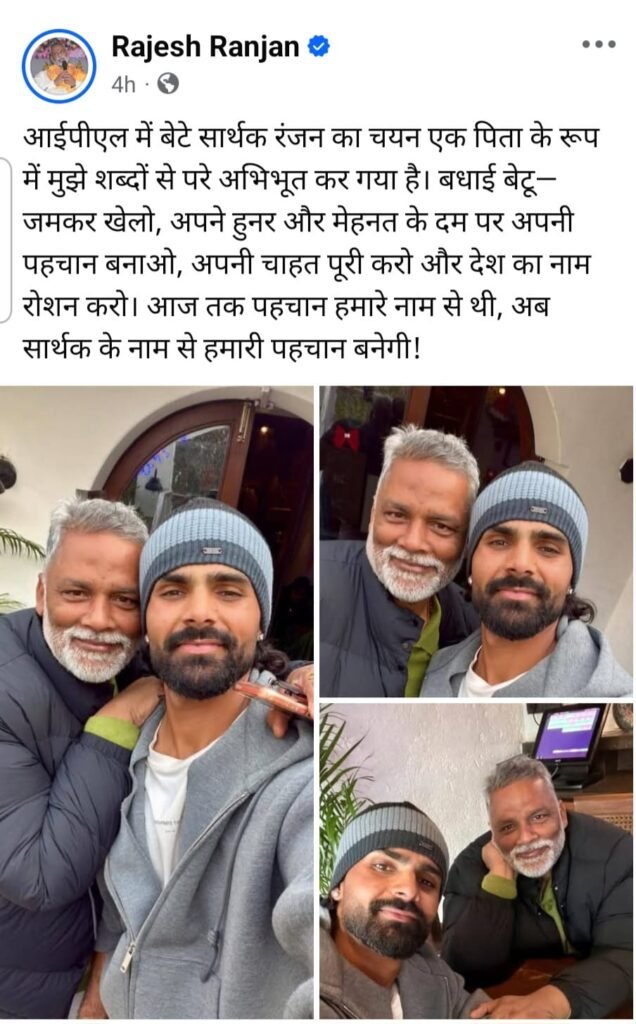Click the green sleeve cuff in large photo

(x=111, y=731)
